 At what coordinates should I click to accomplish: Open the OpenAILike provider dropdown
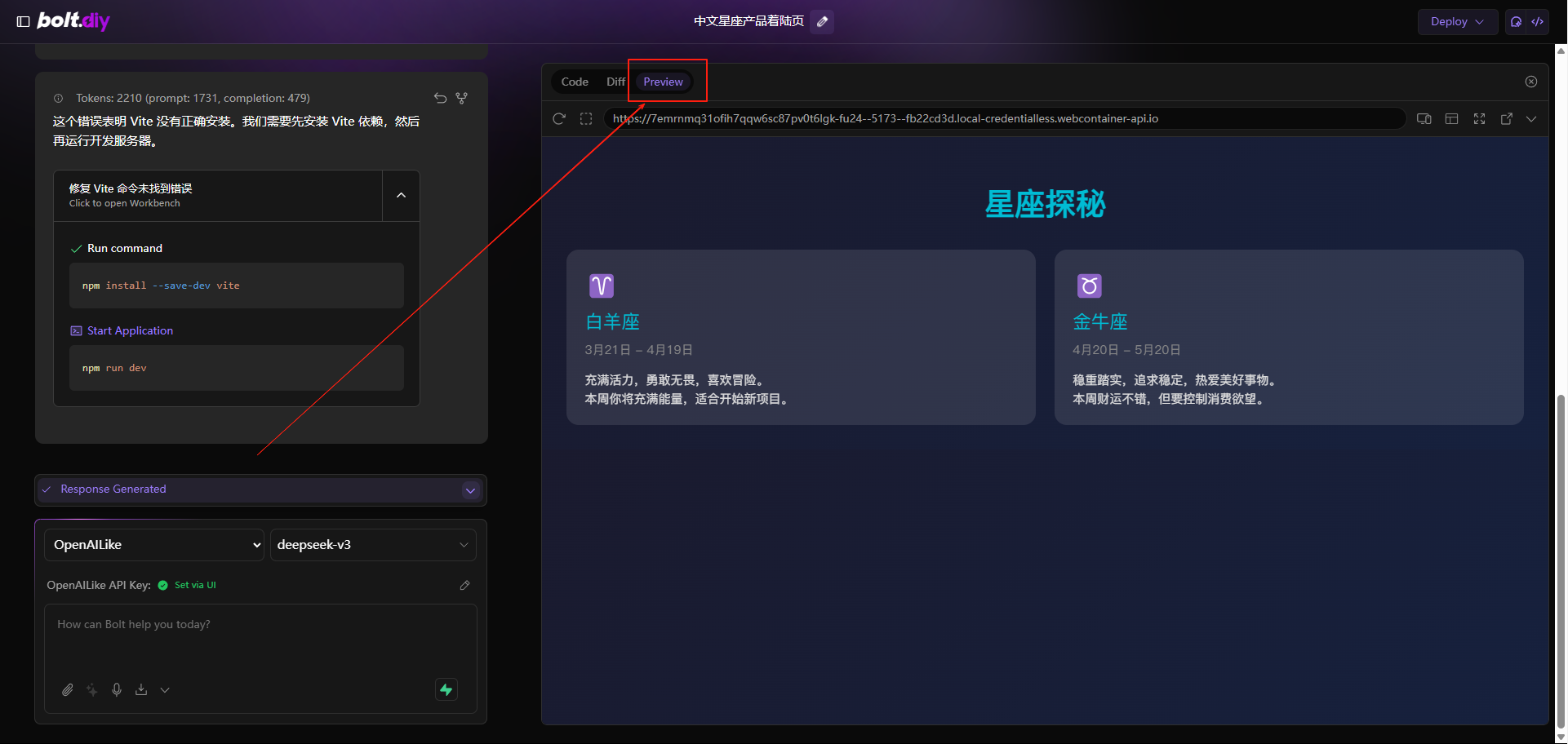click(x=154, y=545)
